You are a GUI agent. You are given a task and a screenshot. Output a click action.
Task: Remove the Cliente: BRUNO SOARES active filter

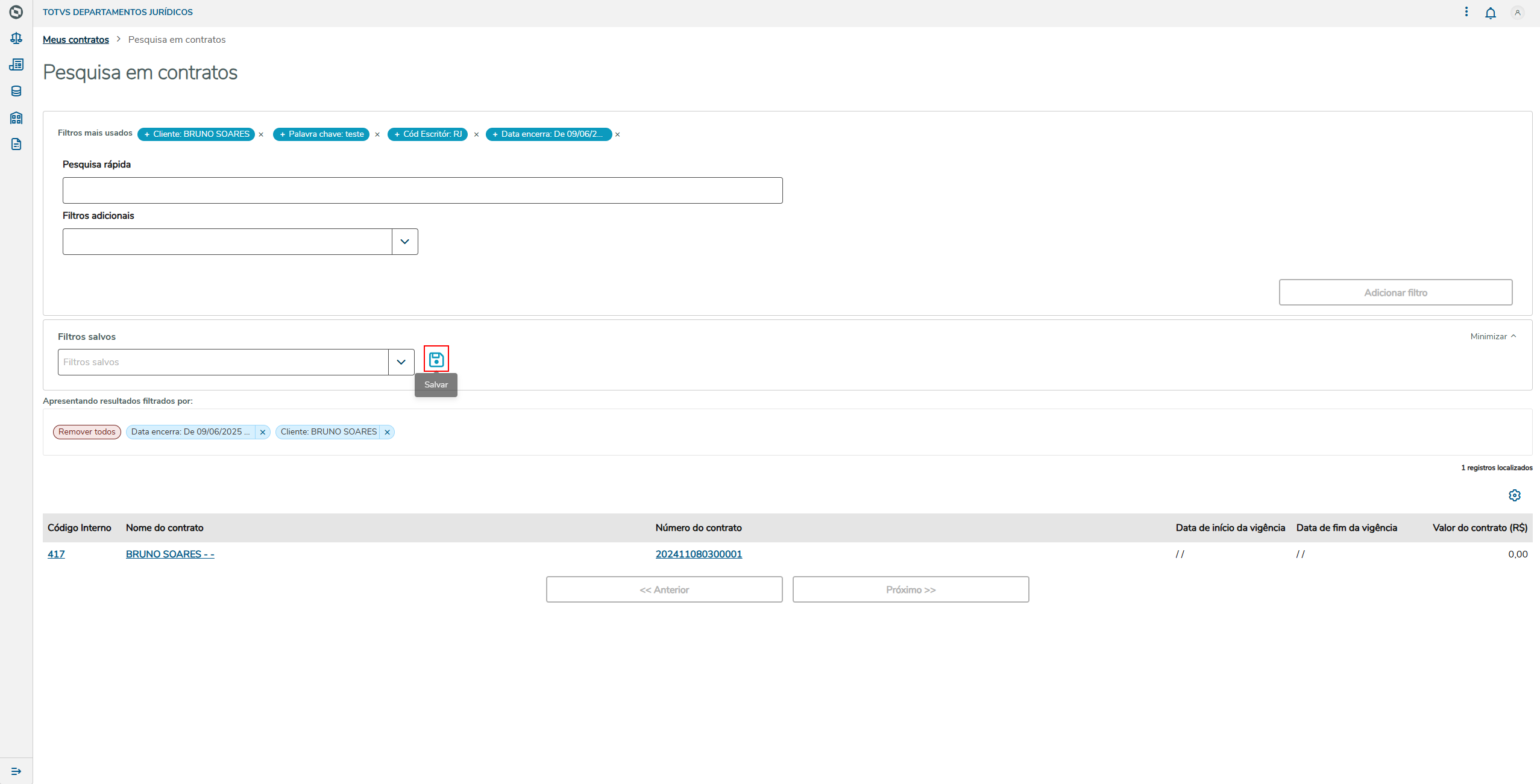point(388,432)
